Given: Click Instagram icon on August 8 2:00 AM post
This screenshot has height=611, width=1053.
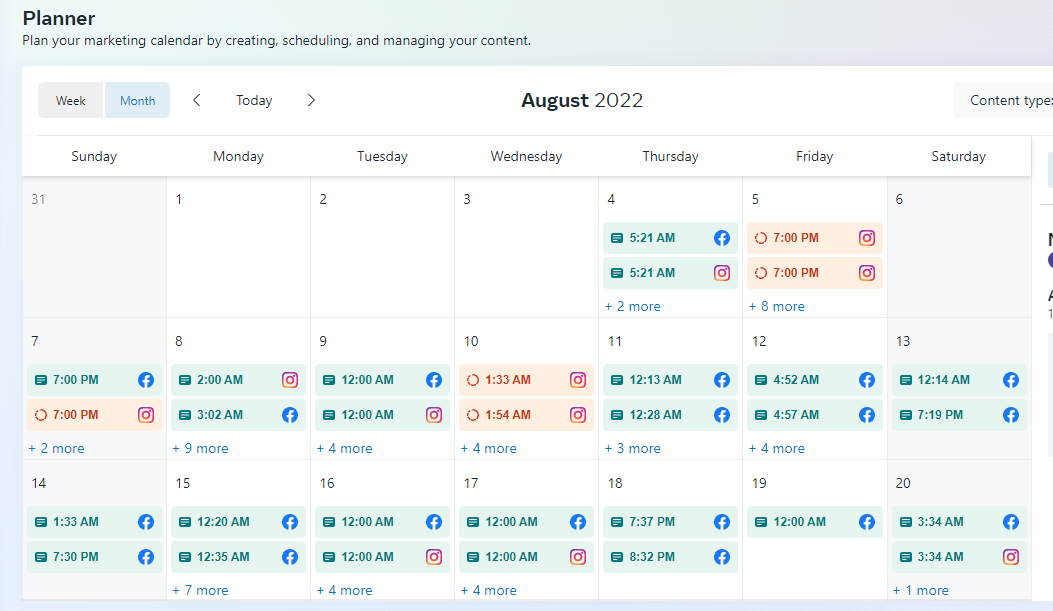Looking at the screenshot, I should pyautogui.click(x=290, y=380).
